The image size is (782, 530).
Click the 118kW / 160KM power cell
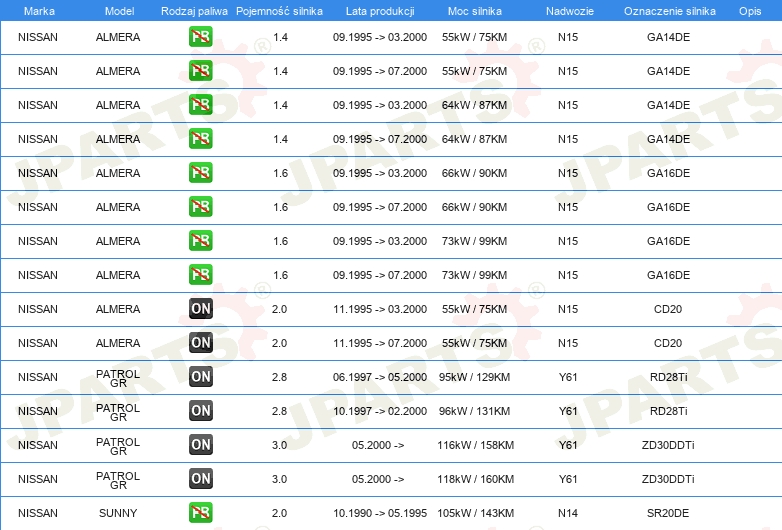475,479
